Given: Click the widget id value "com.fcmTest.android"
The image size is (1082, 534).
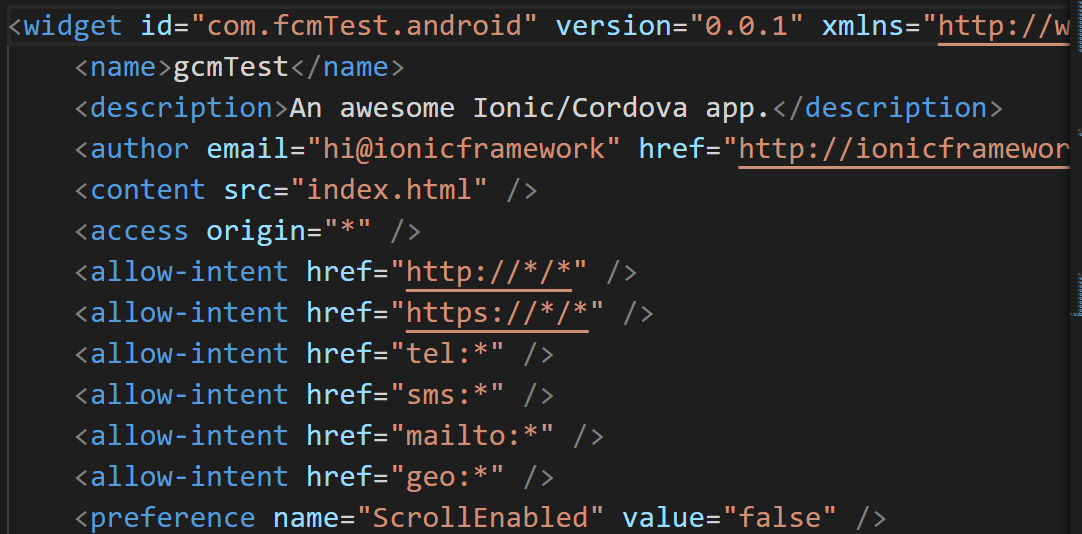Looking at the screenshot, I should (365, 26).
